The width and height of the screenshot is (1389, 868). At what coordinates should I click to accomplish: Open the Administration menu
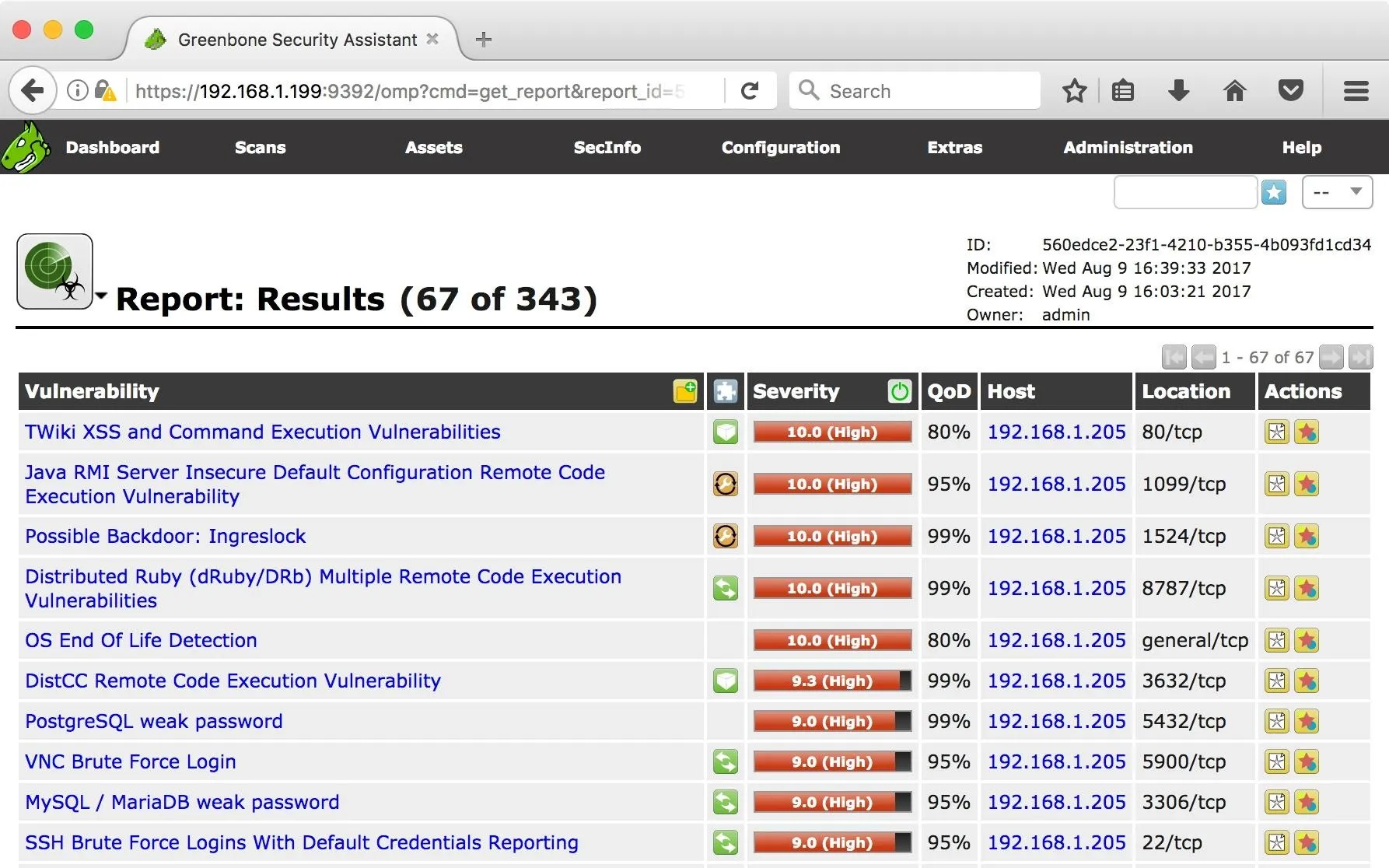tap(1128, 147)
